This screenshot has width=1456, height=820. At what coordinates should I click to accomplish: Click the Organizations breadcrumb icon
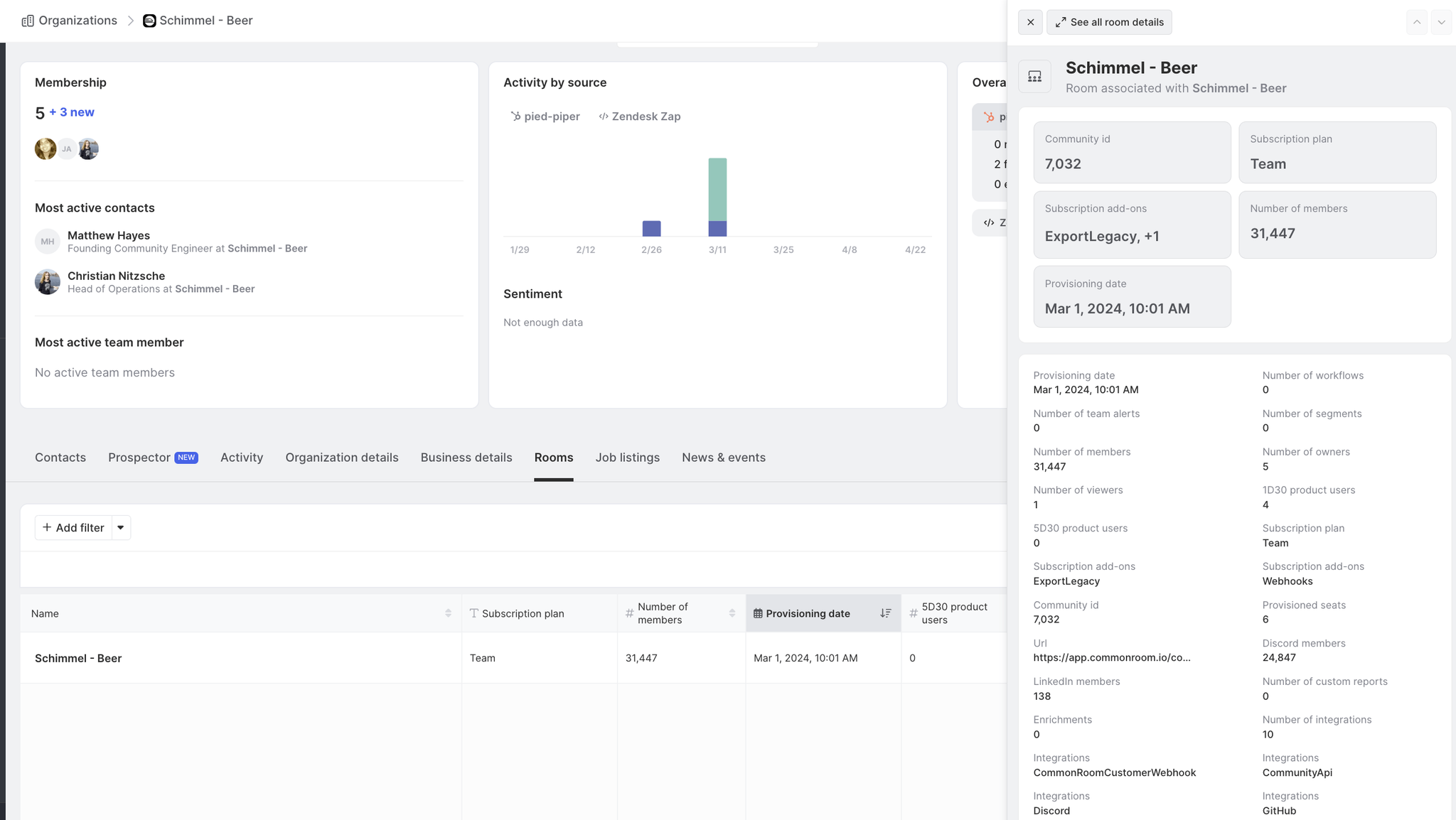coord(28,21)
